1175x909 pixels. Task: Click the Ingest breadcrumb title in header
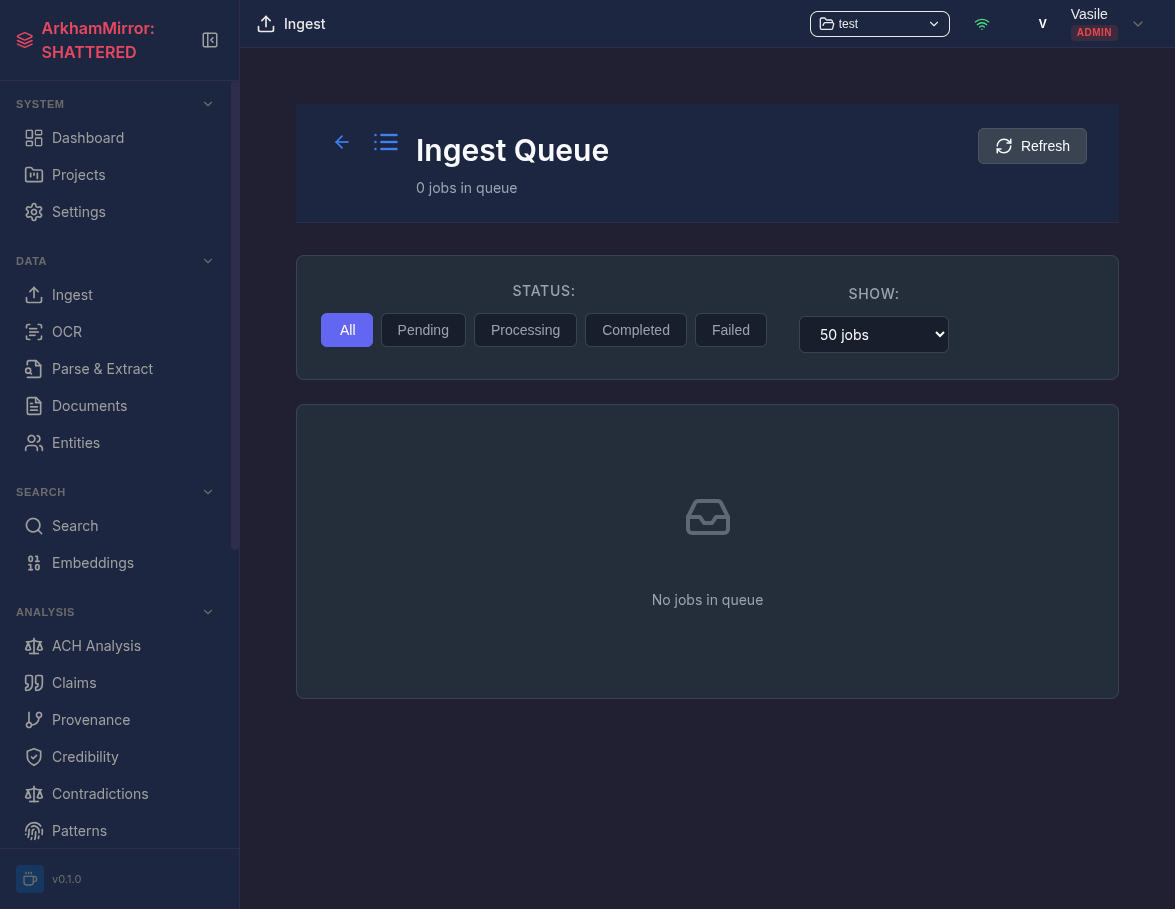click(304, 24)
